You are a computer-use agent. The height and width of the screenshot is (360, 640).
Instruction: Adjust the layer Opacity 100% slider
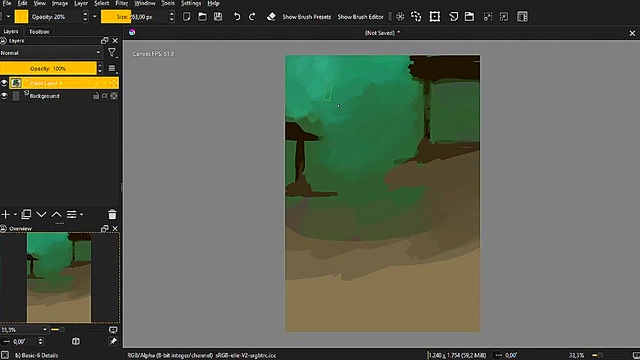(x=48, y=68)
